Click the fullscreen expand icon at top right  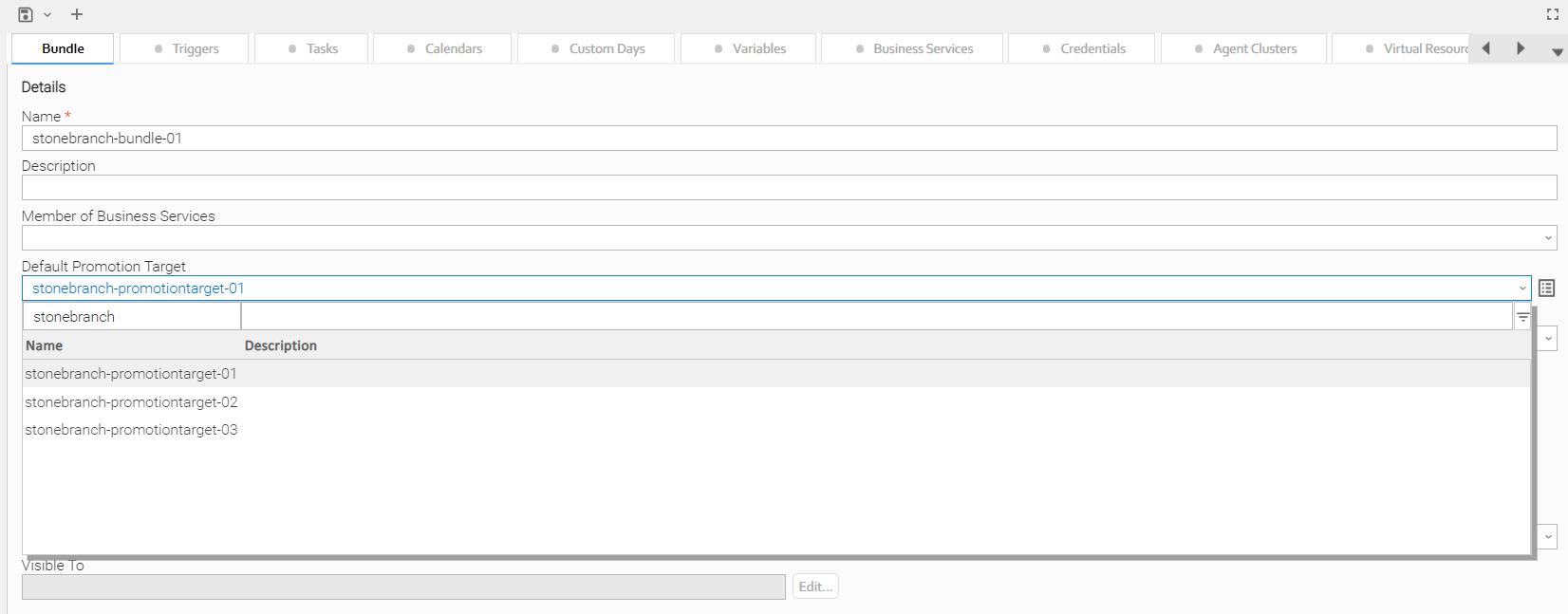(1553, 14)
